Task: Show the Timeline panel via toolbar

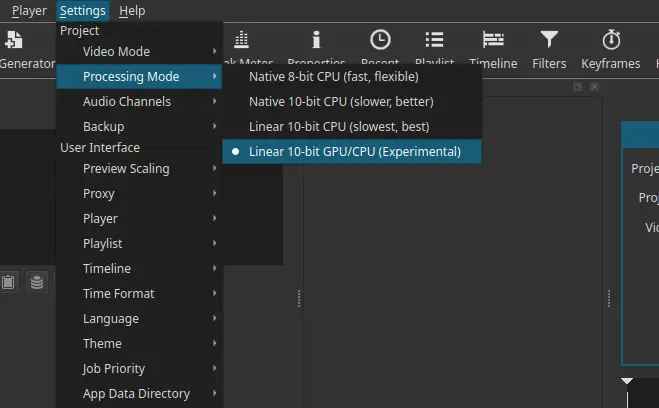Action: click(x=493, y=48)
